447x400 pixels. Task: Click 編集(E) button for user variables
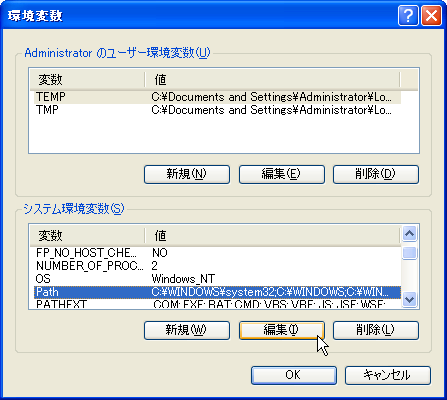[x=282, y=174]
